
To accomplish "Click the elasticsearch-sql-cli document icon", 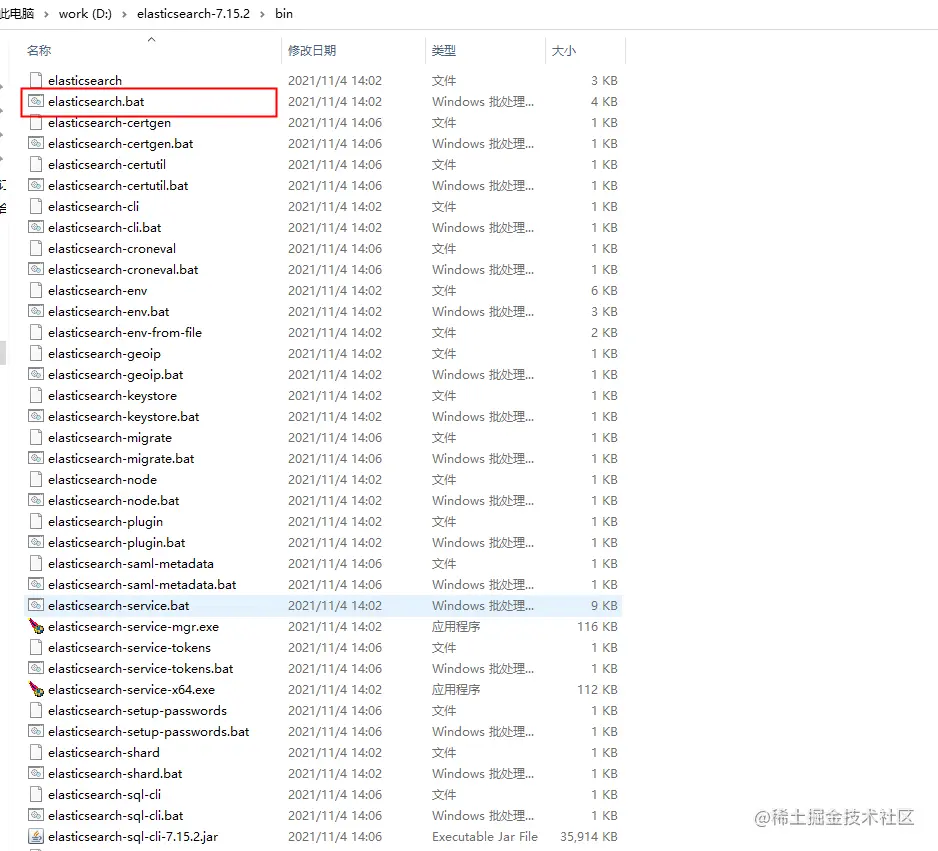I will (x=36, y=794).
